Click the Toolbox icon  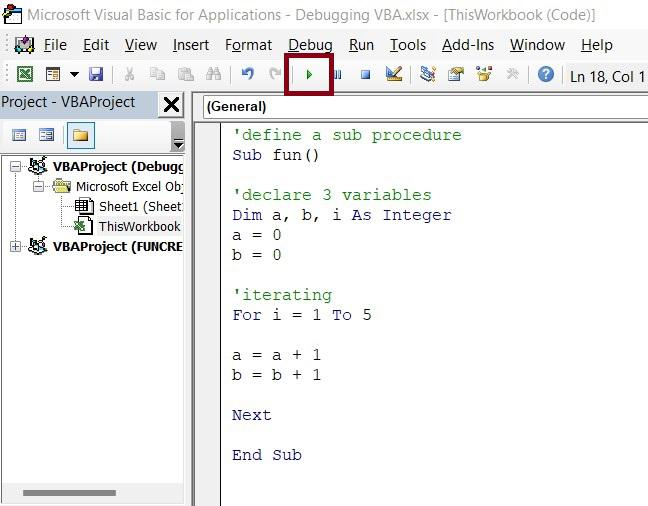[512, 74]
